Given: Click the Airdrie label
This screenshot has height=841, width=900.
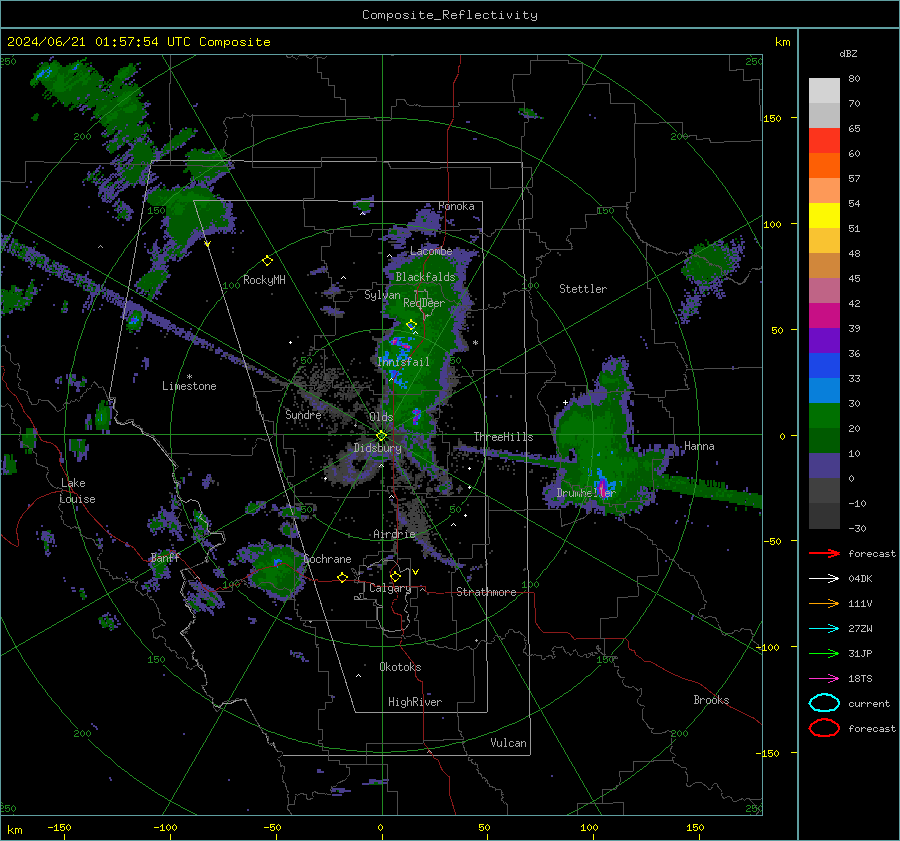Looking at the screenshot, I should pyautogui.click(x=394, y=534).
